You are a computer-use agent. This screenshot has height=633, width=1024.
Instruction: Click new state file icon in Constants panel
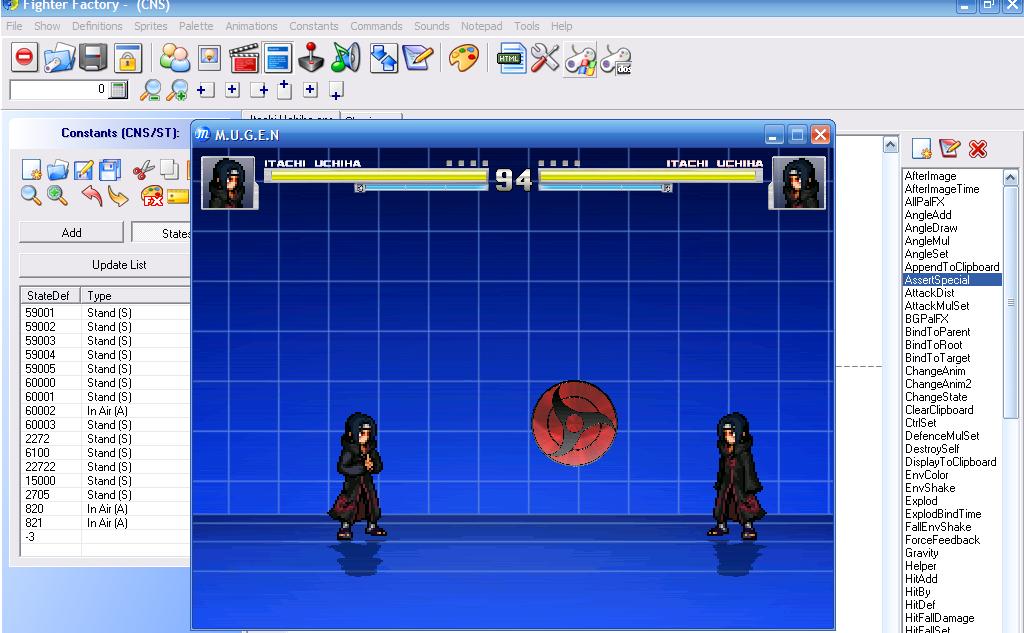(x=31, y=170)
